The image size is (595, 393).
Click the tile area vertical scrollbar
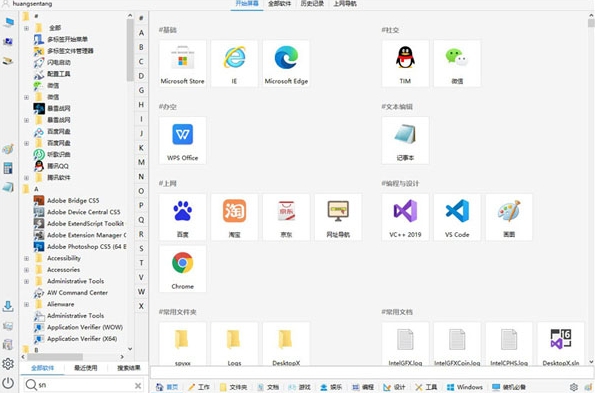pyautogui.click(x=591, y=24)
